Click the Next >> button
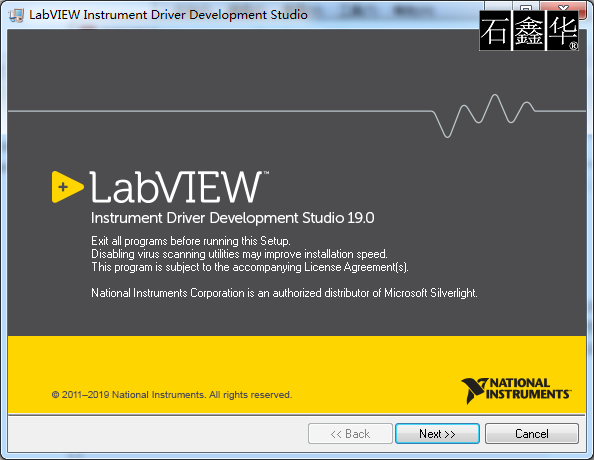The image size is (594, 460). coord(437,433)
